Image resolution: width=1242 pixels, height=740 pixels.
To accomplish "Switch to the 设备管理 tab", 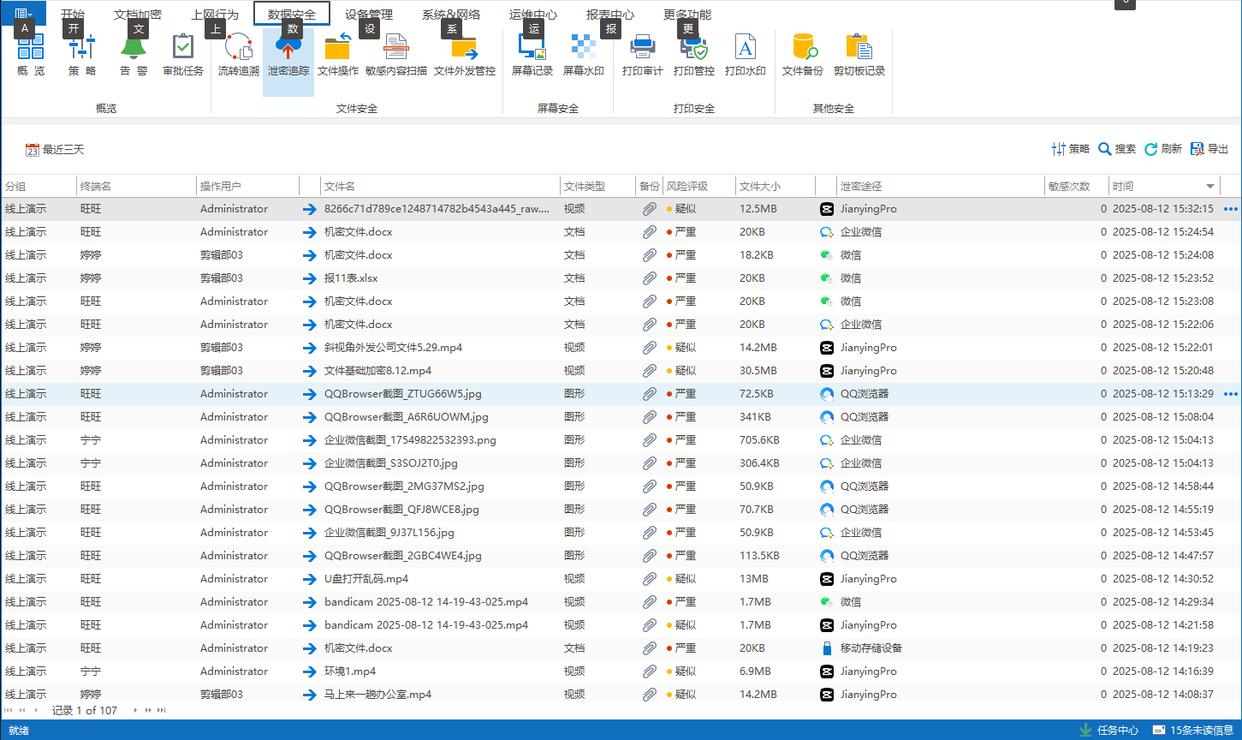I will 369,15.
